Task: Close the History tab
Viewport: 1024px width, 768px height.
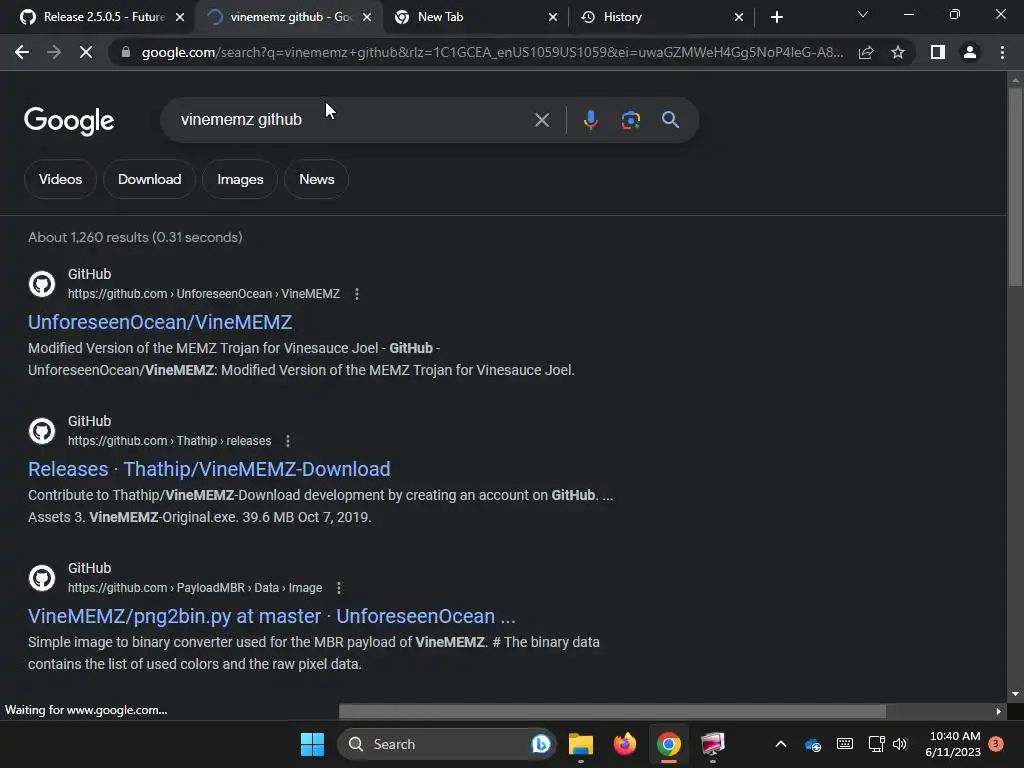Action: click(739, 17)
